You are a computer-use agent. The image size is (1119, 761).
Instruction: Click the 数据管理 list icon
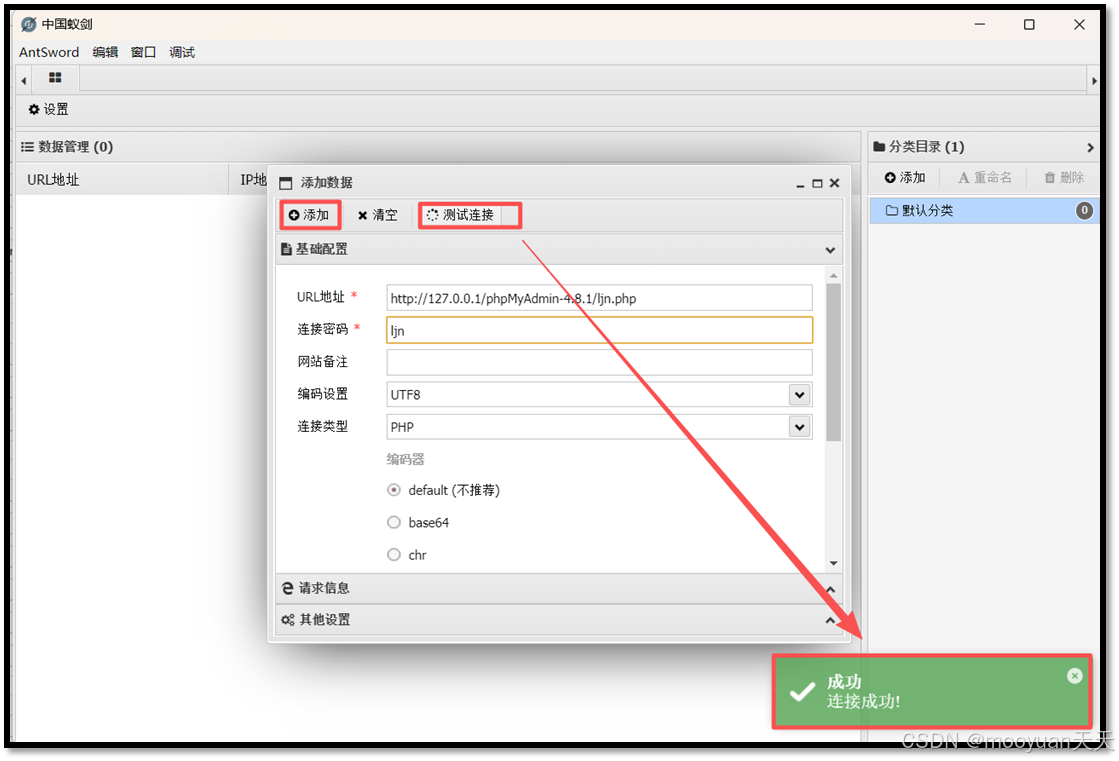coord(27,146)
